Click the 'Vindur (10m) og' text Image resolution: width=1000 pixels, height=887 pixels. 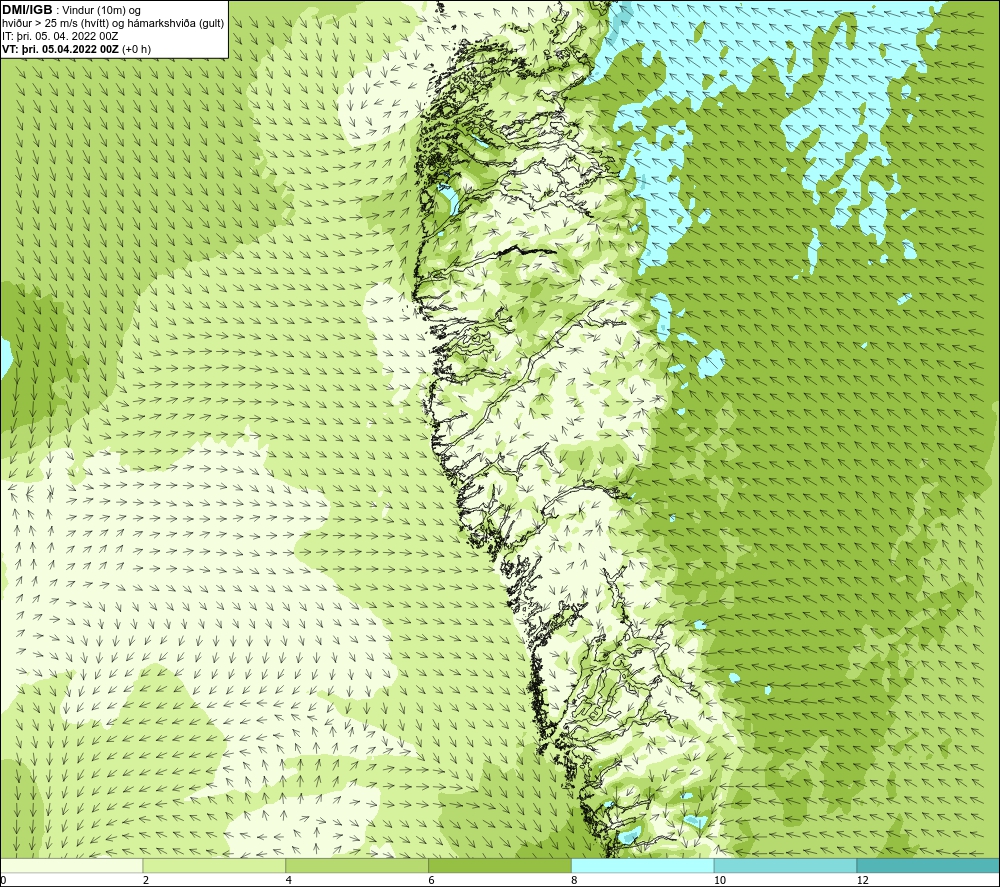[x=102, y=10]
